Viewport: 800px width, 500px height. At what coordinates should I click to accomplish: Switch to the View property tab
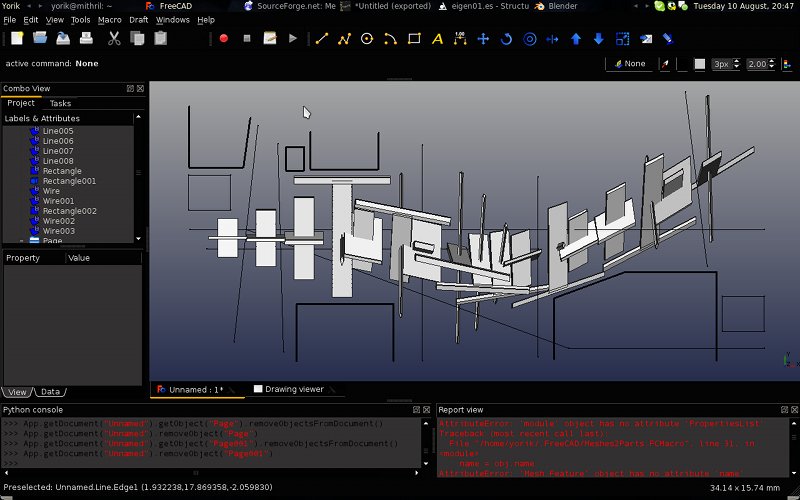[17, 392]
